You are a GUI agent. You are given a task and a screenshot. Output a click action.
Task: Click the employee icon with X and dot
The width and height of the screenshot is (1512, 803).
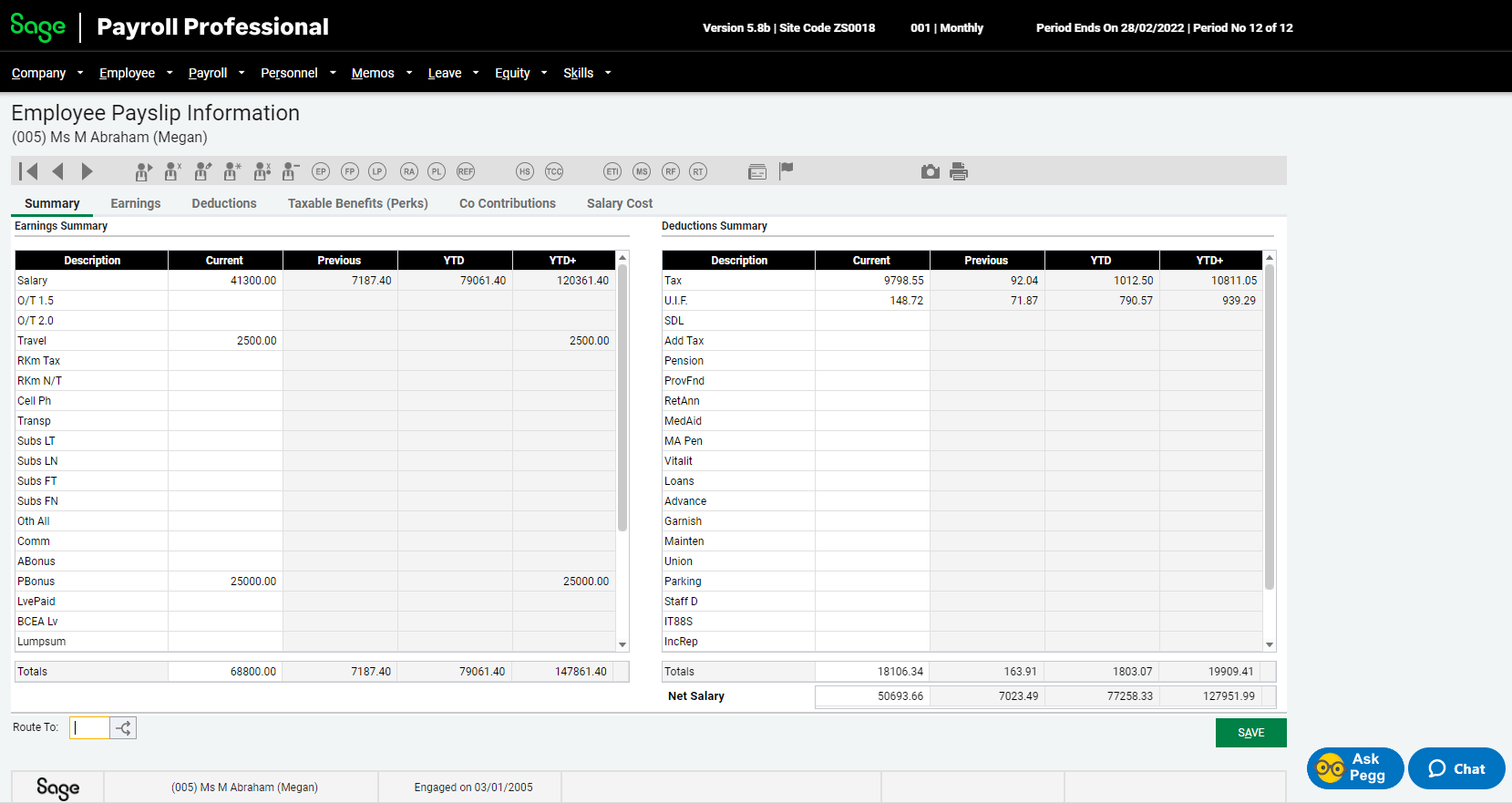pos(262,171)
